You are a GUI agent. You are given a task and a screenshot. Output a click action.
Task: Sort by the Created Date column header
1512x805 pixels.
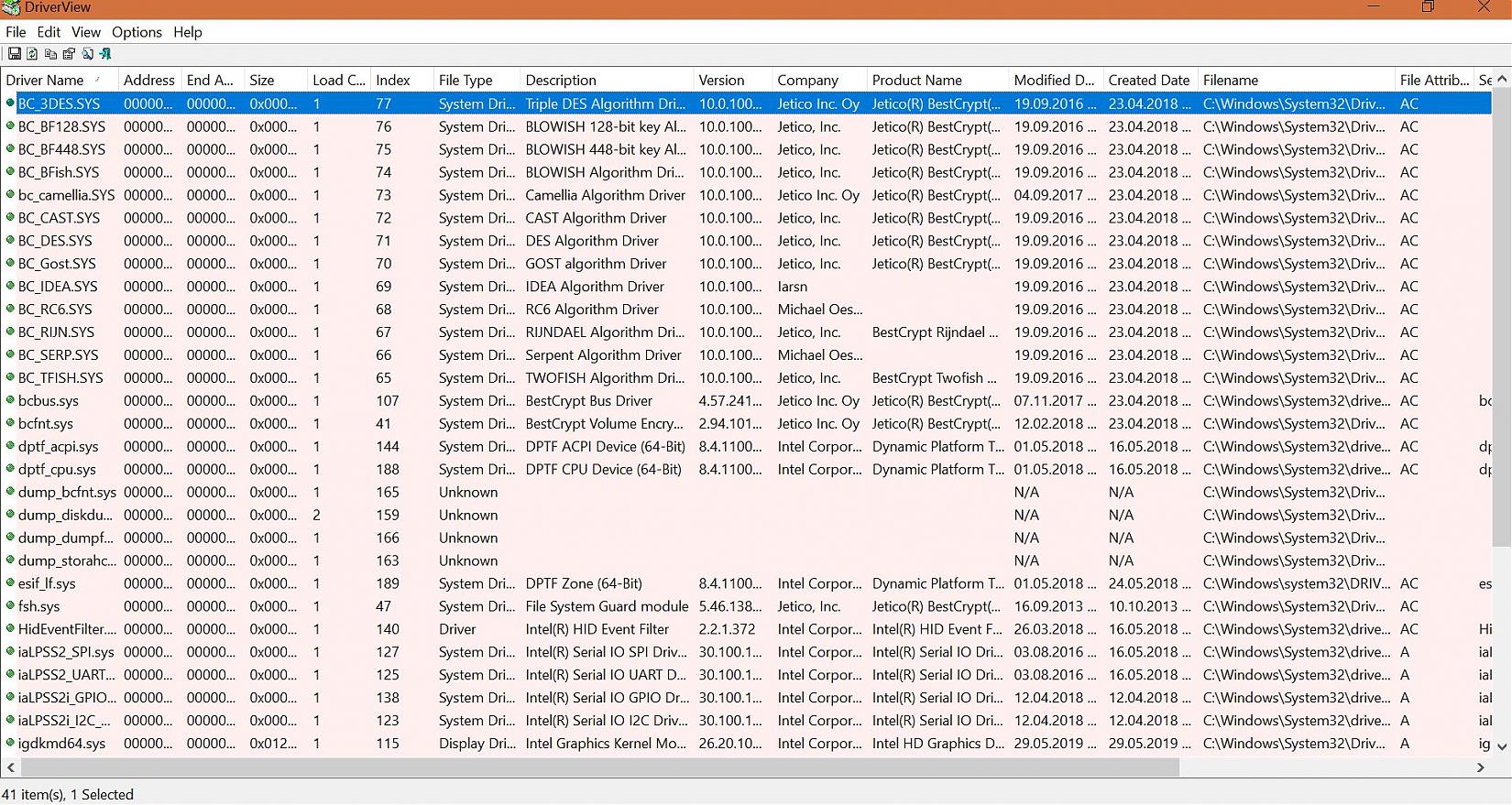click(x=1150, y=81)
